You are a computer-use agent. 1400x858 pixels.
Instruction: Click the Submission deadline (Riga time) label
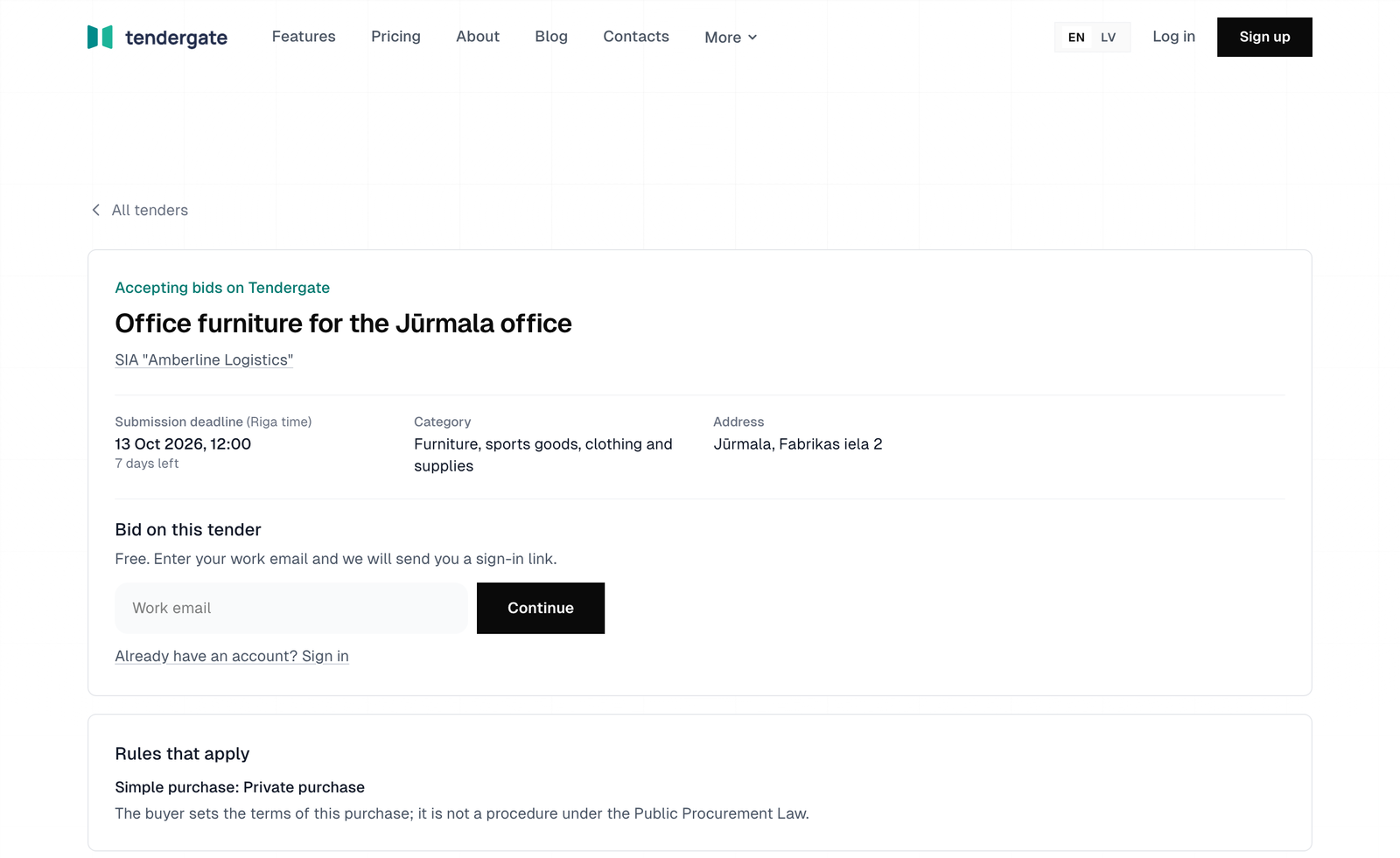pos(213,422)
